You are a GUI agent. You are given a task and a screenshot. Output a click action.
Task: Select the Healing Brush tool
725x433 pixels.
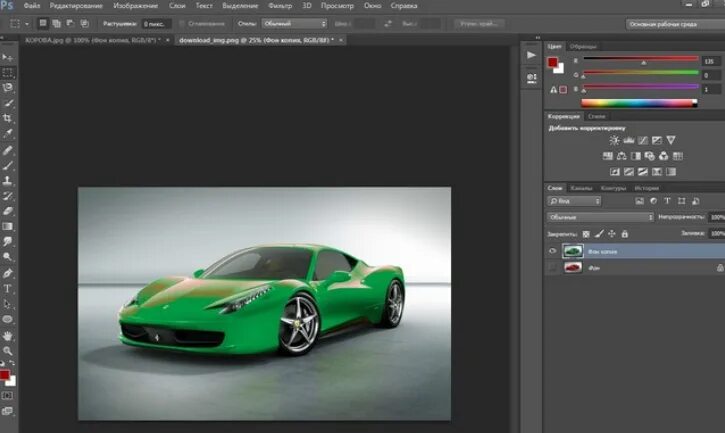[x=7, y=150]
